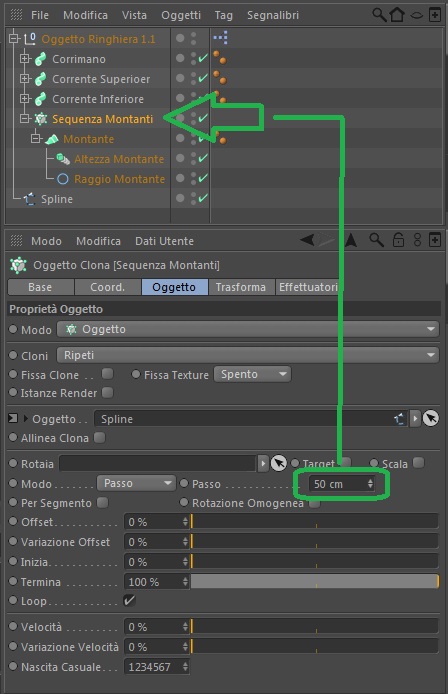Click the empty Rotaia link field

coord(158,463)
